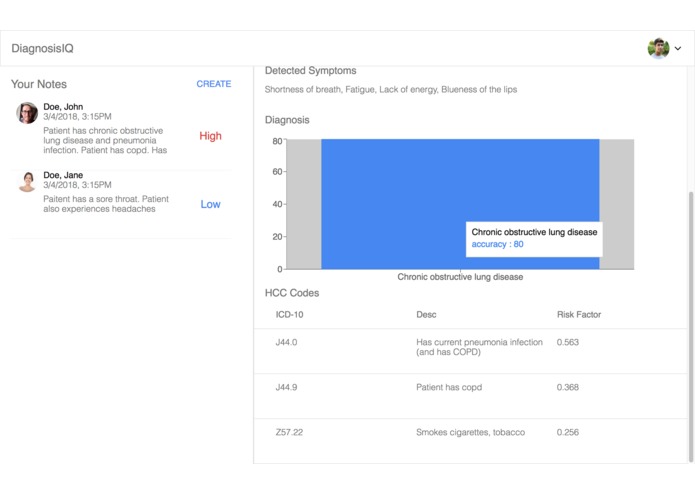Click the Patient has copd description
The image size is (695, 494).
point(449,387)
